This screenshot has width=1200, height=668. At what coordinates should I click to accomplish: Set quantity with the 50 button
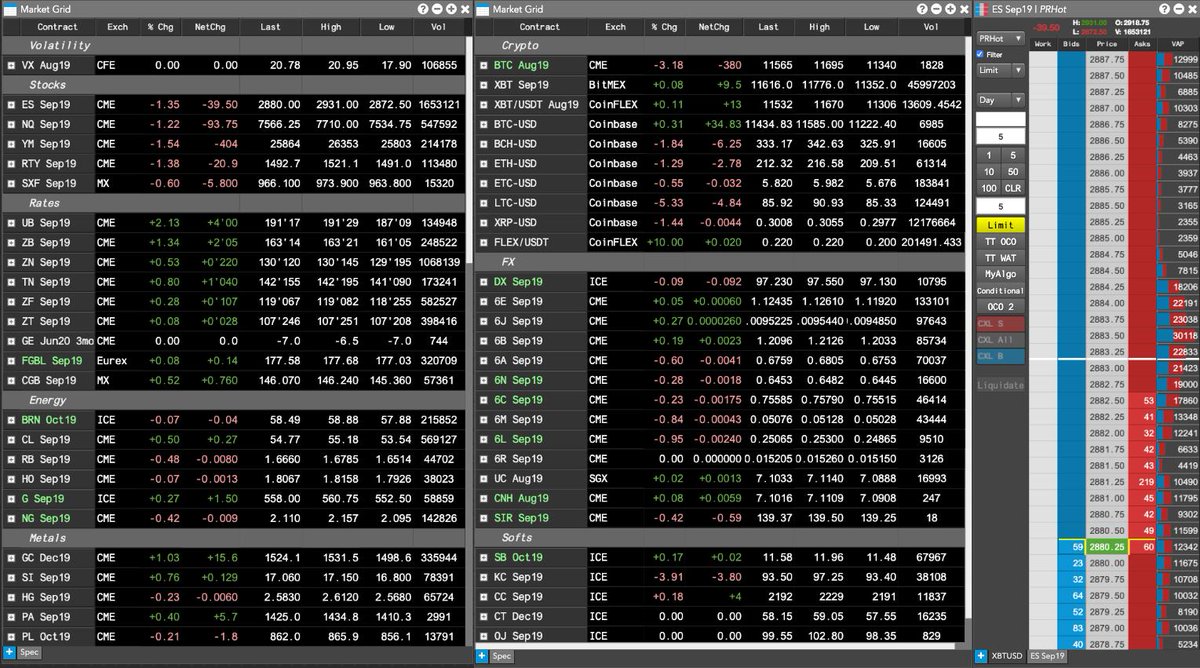[x=1012, y=172]
